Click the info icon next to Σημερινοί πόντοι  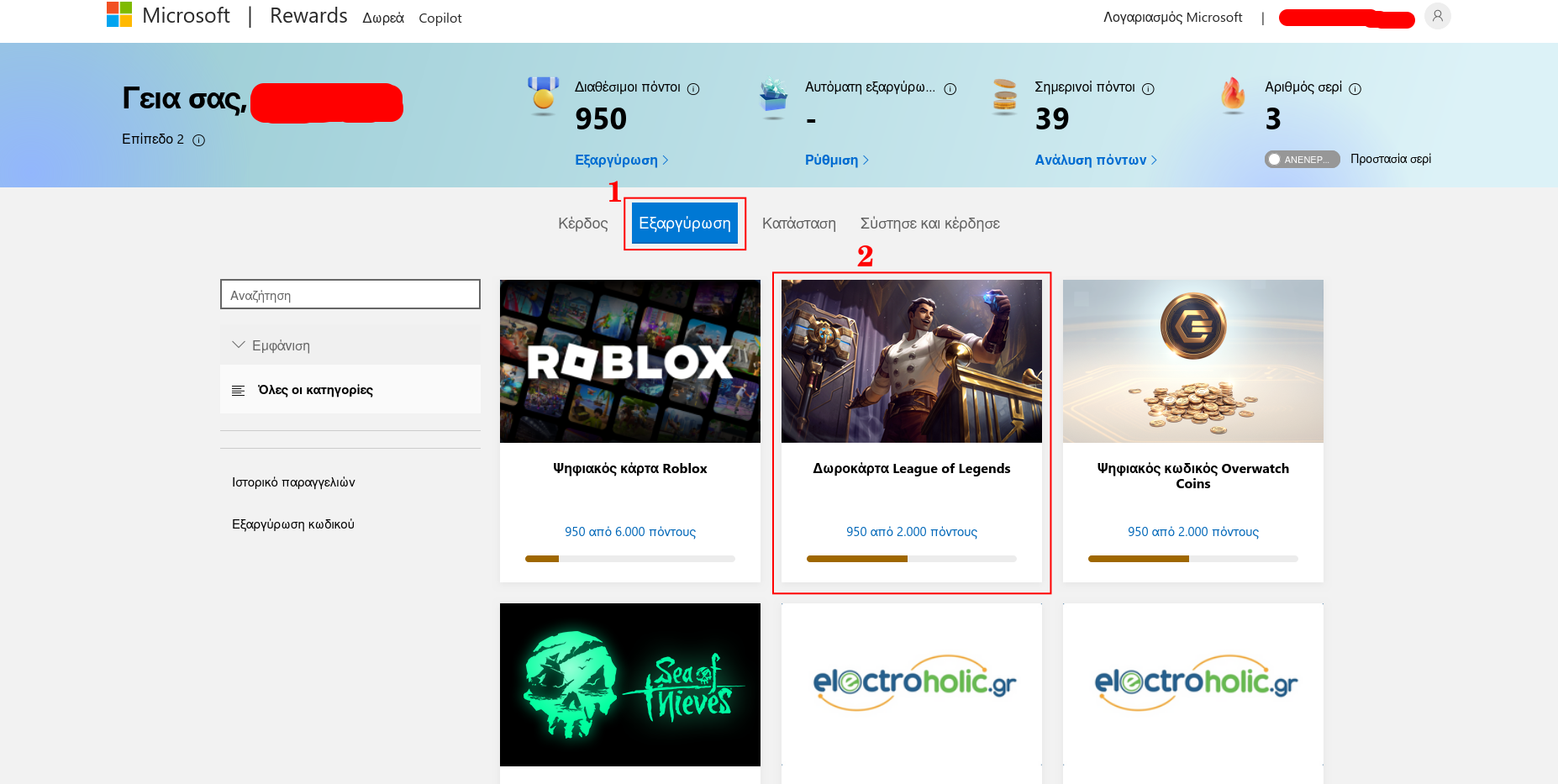pos(1148,89)
